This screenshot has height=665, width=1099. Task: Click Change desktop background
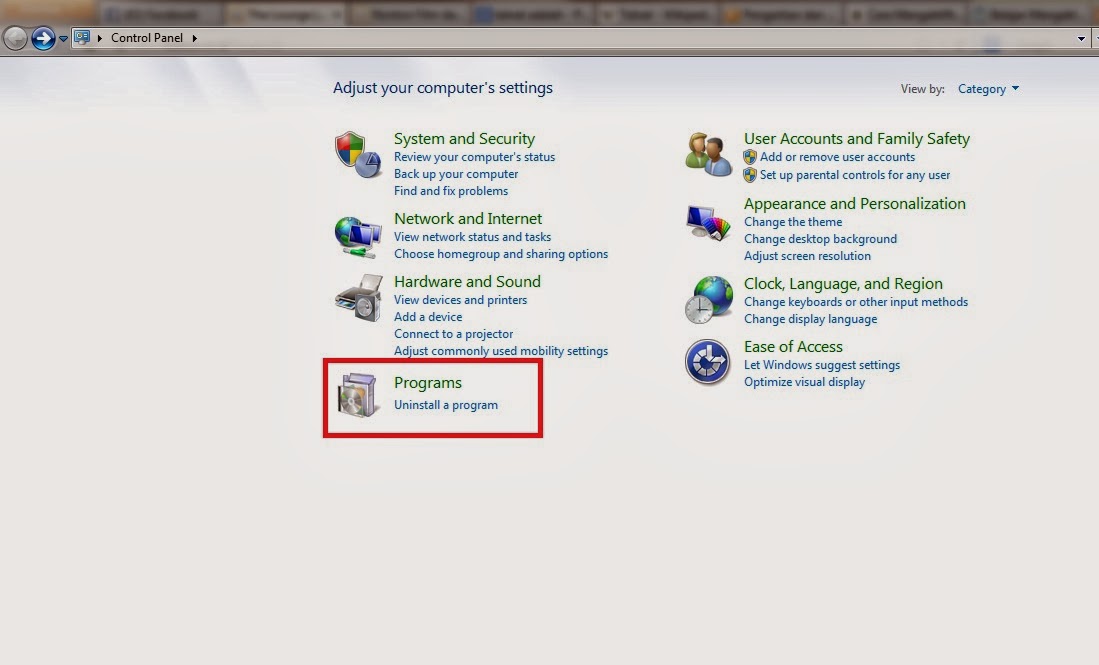pos(820,239)
